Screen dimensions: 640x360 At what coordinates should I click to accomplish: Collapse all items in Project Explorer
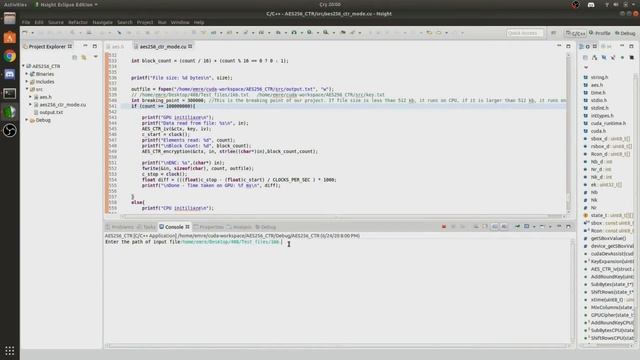pyautogui.click(x=75, y=58)
